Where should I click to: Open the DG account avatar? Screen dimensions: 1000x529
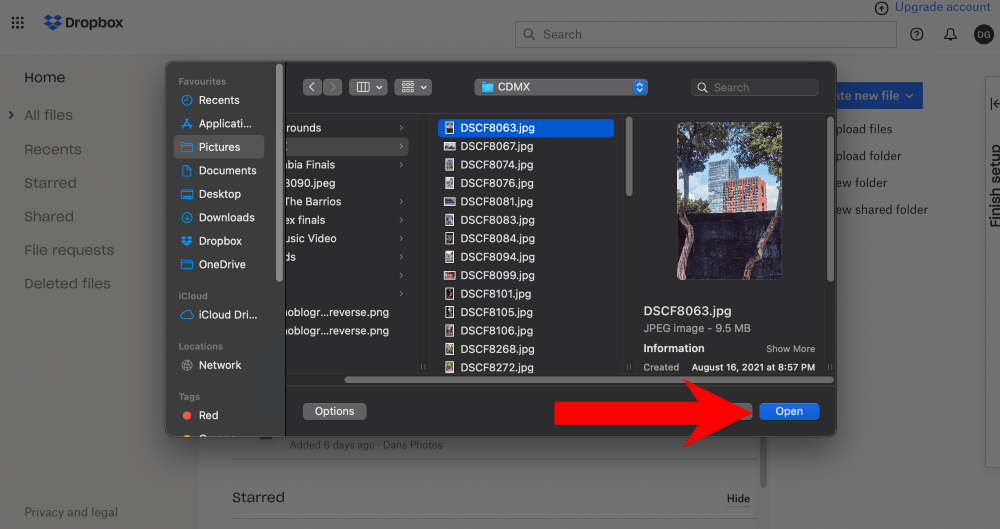pyautogui.click(x=983, y=34)
